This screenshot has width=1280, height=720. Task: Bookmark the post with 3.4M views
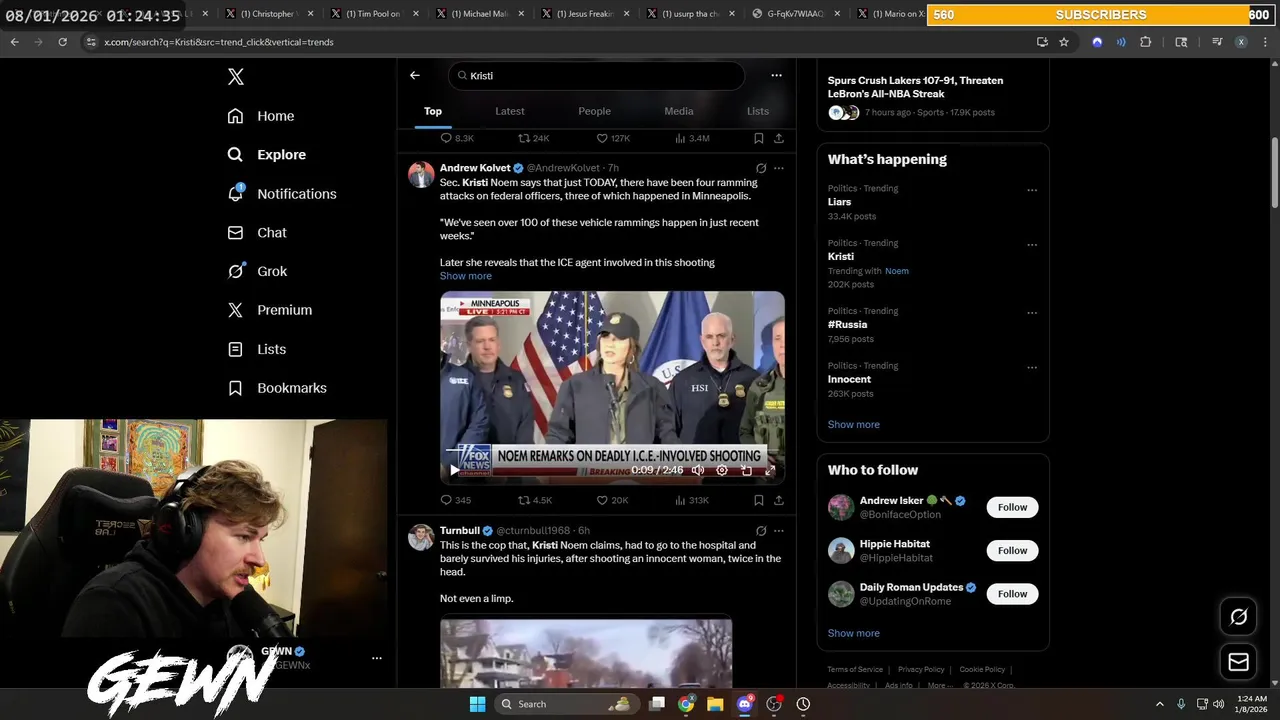point(759,138)
